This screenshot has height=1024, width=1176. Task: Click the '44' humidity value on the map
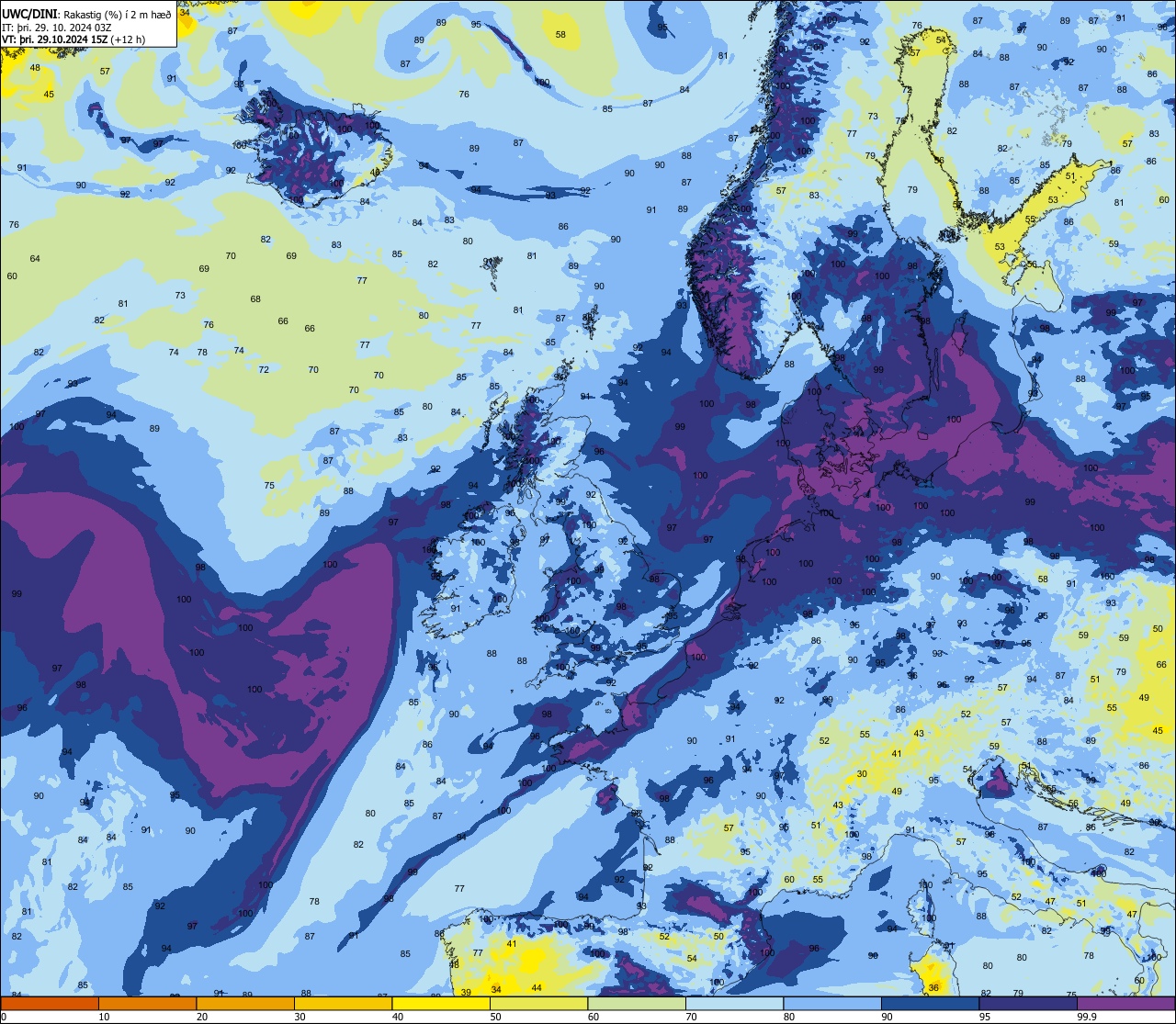537,988
